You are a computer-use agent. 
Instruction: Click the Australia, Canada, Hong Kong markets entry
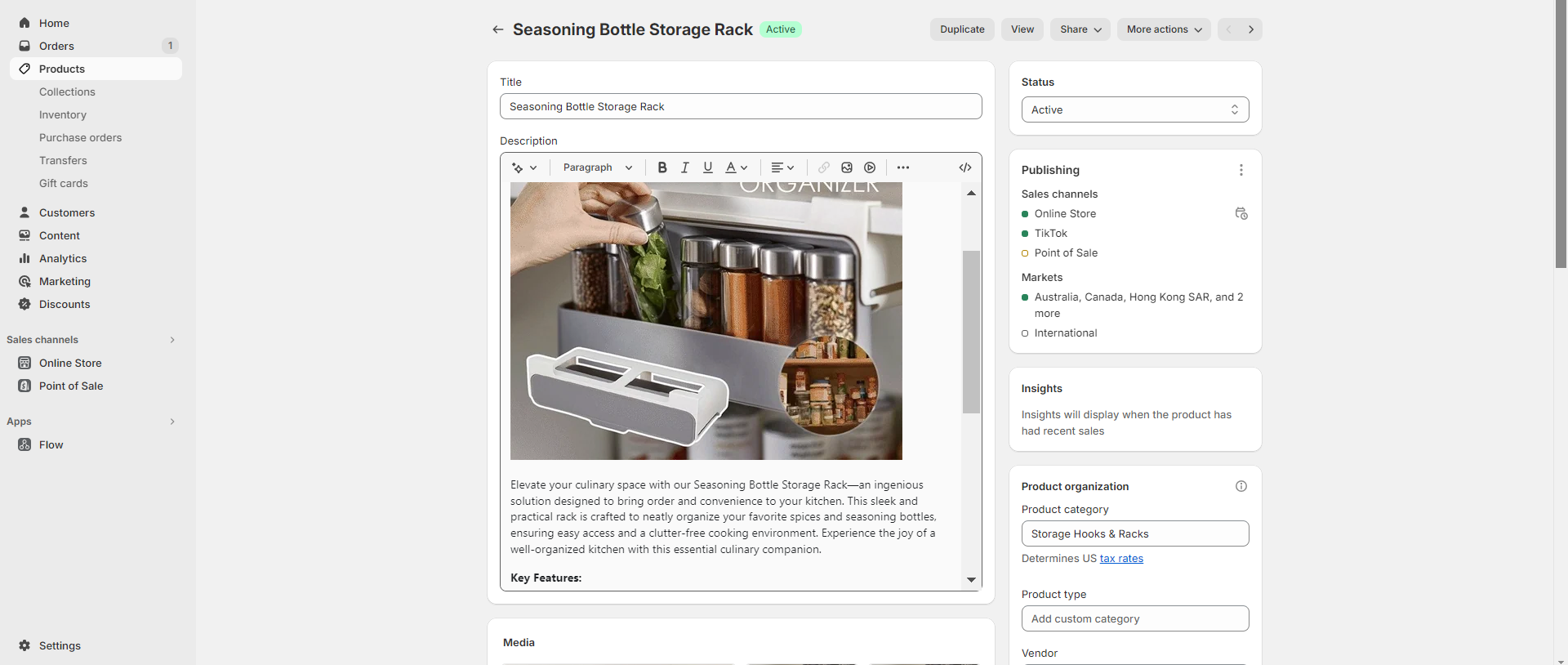(1138, 305)
